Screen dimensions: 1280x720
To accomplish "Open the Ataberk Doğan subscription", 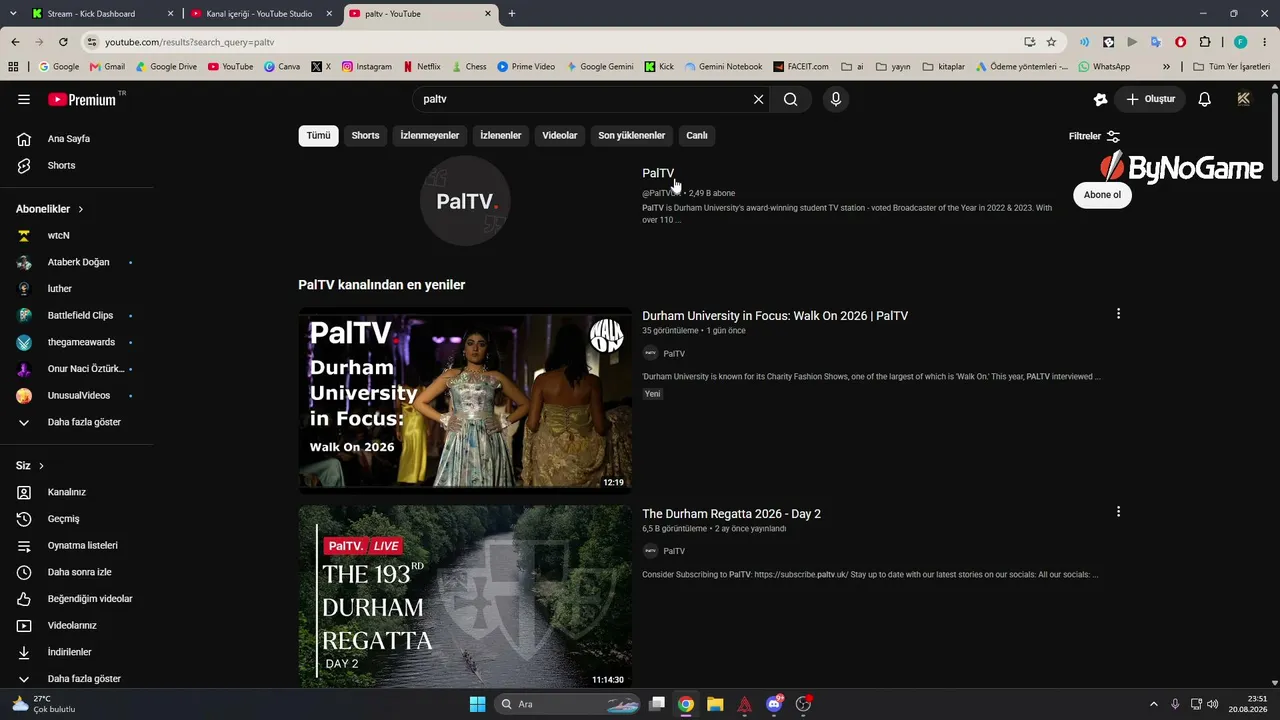I will point(77,262).
